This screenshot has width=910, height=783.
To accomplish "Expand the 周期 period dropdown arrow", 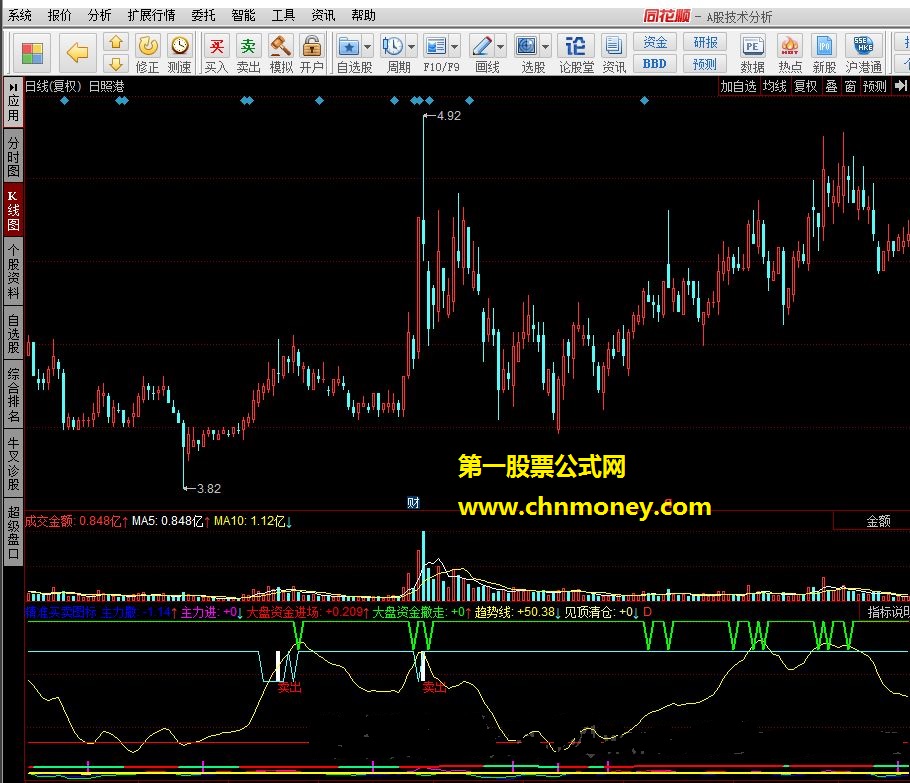I will click(411, 46).
